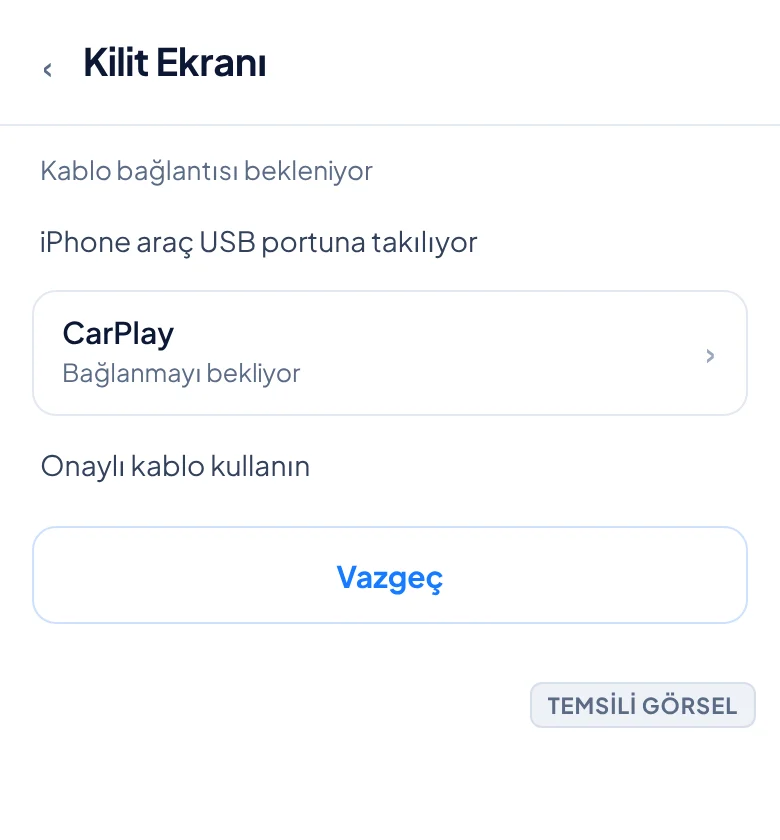Click the word CarPlay inside the card
This screenshot has height=840, width=780.
[x=118, y=334]
